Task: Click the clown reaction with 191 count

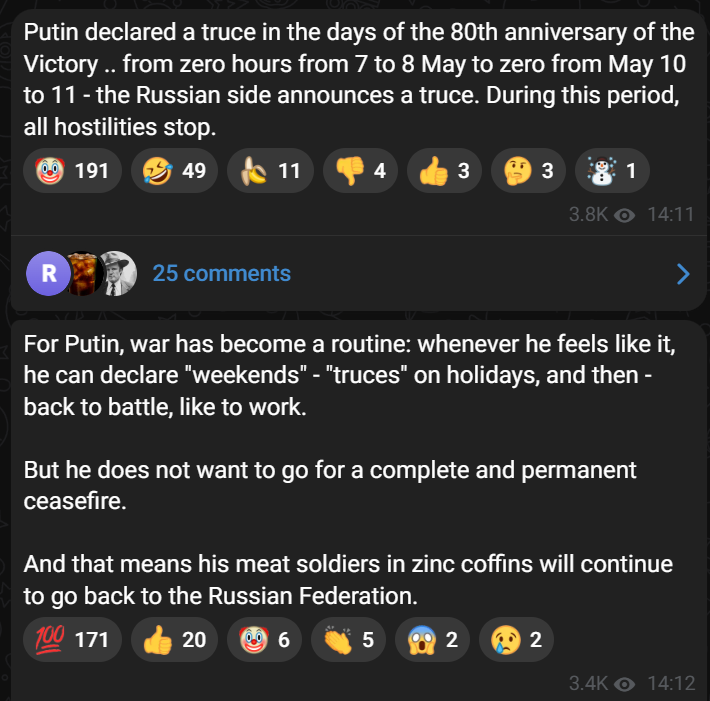Action: tap(73, 170)
